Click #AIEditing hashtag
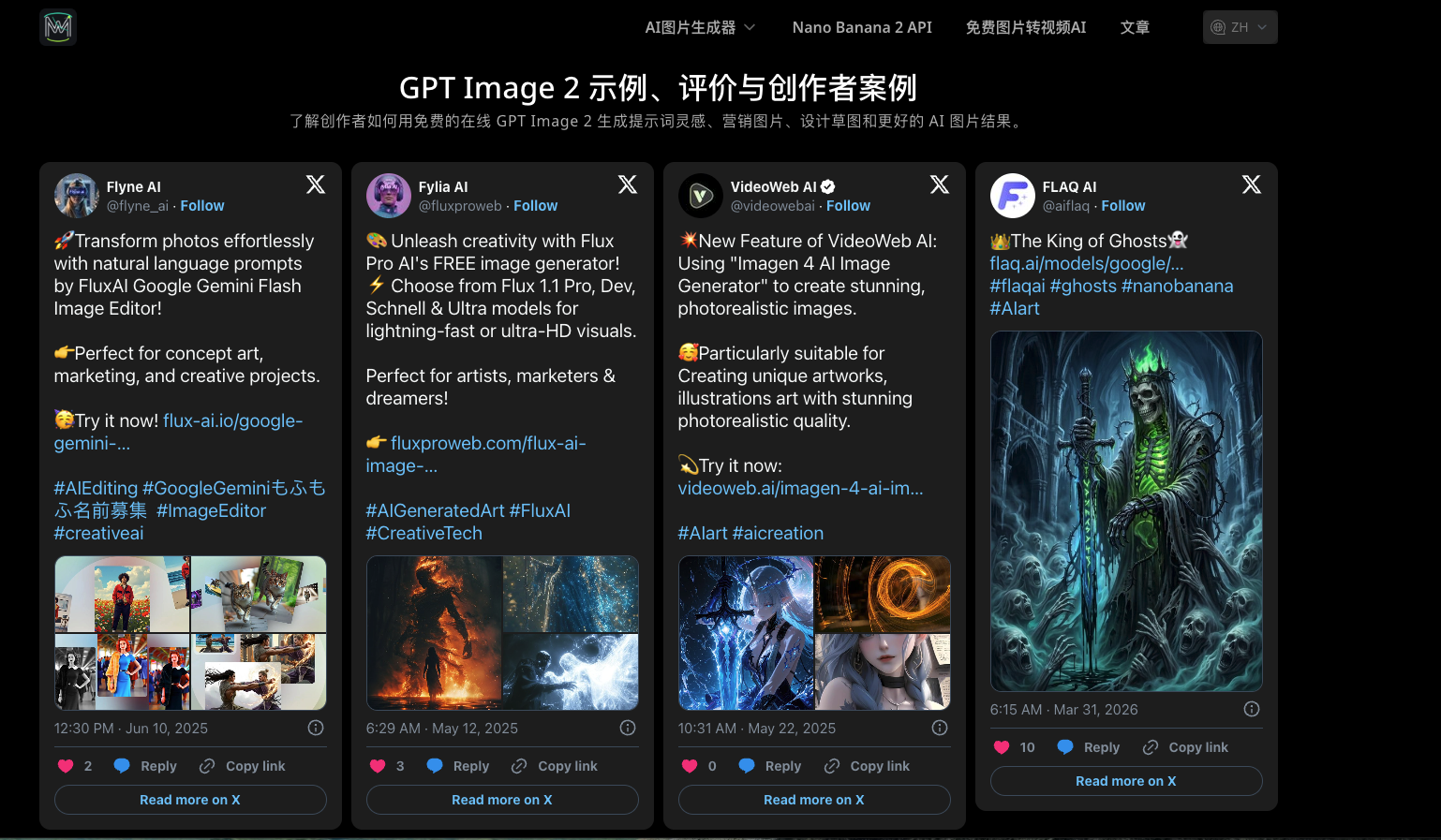Viewport: 1441px width, 840px height. (x=96, y=488)
